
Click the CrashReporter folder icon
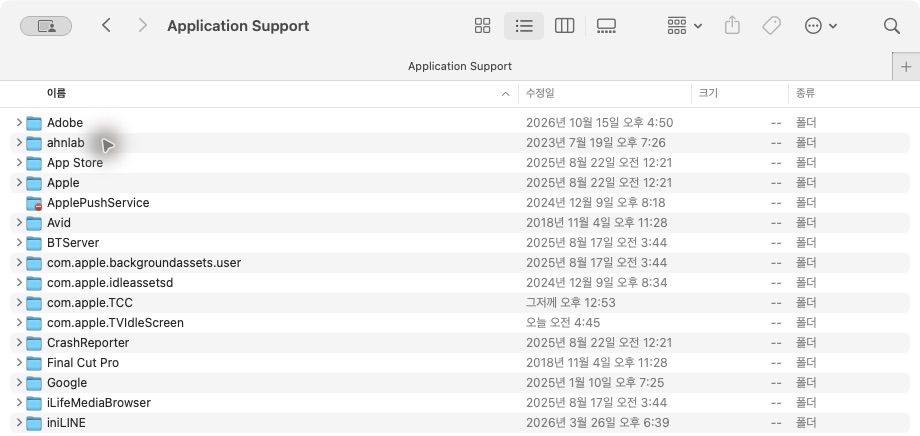click(x=34, y=343)
